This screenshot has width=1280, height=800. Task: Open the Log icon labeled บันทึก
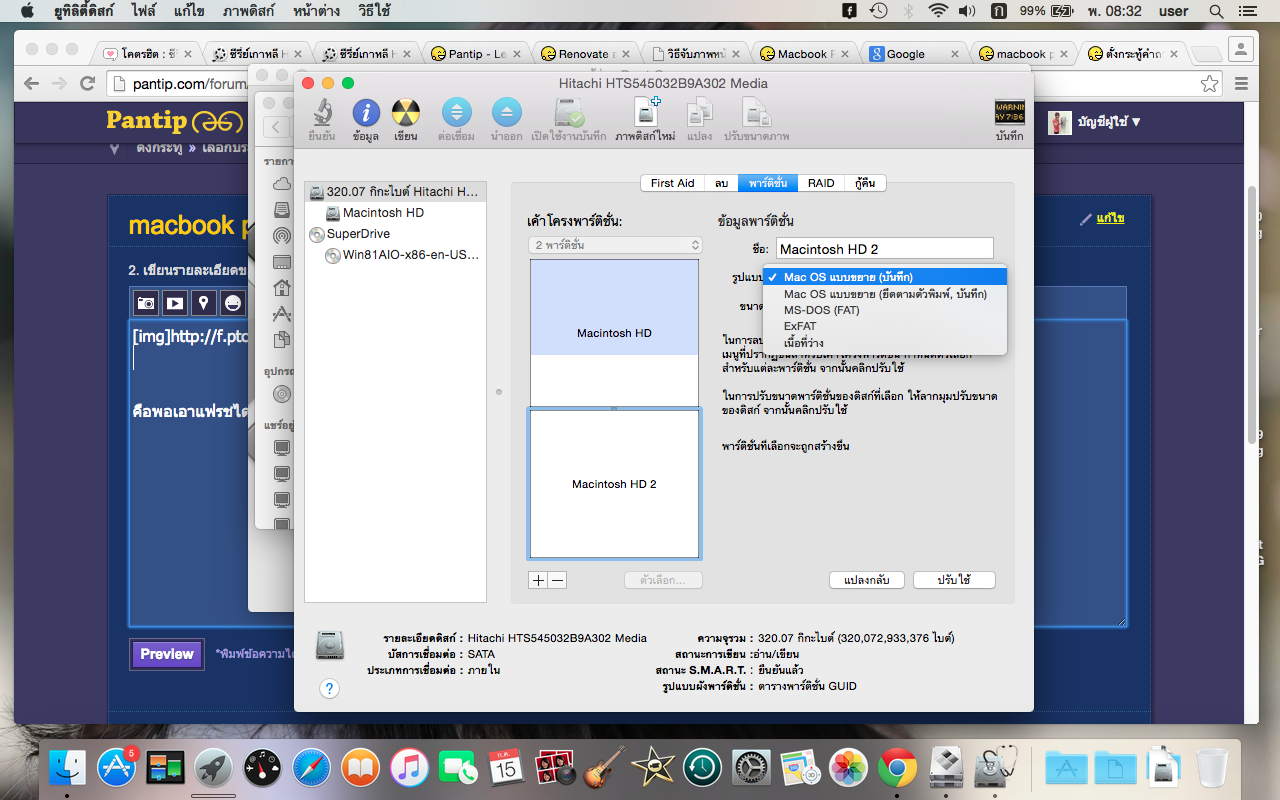pyautogui.click(x=1009, y=112)
